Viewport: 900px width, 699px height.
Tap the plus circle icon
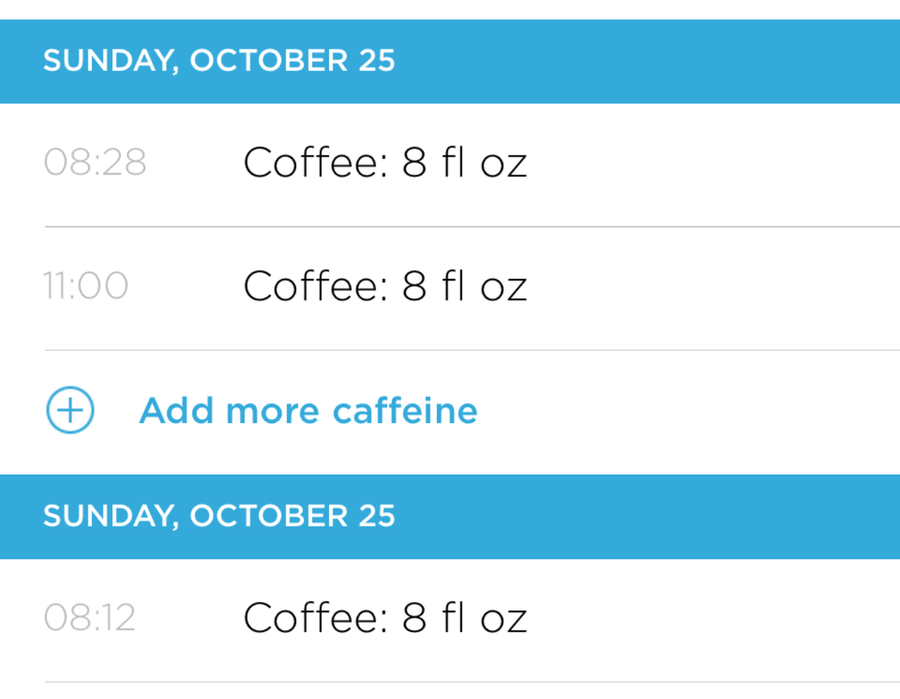click(x=70, y=411)
